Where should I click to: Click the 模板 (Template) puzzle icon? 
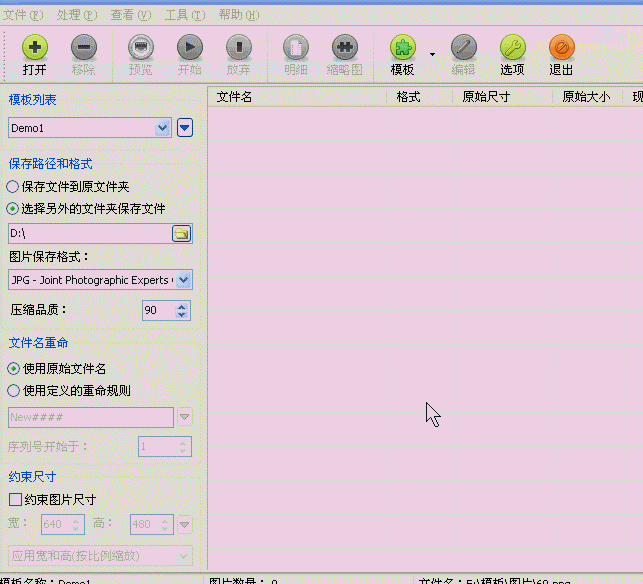click(x=402, y=47)
